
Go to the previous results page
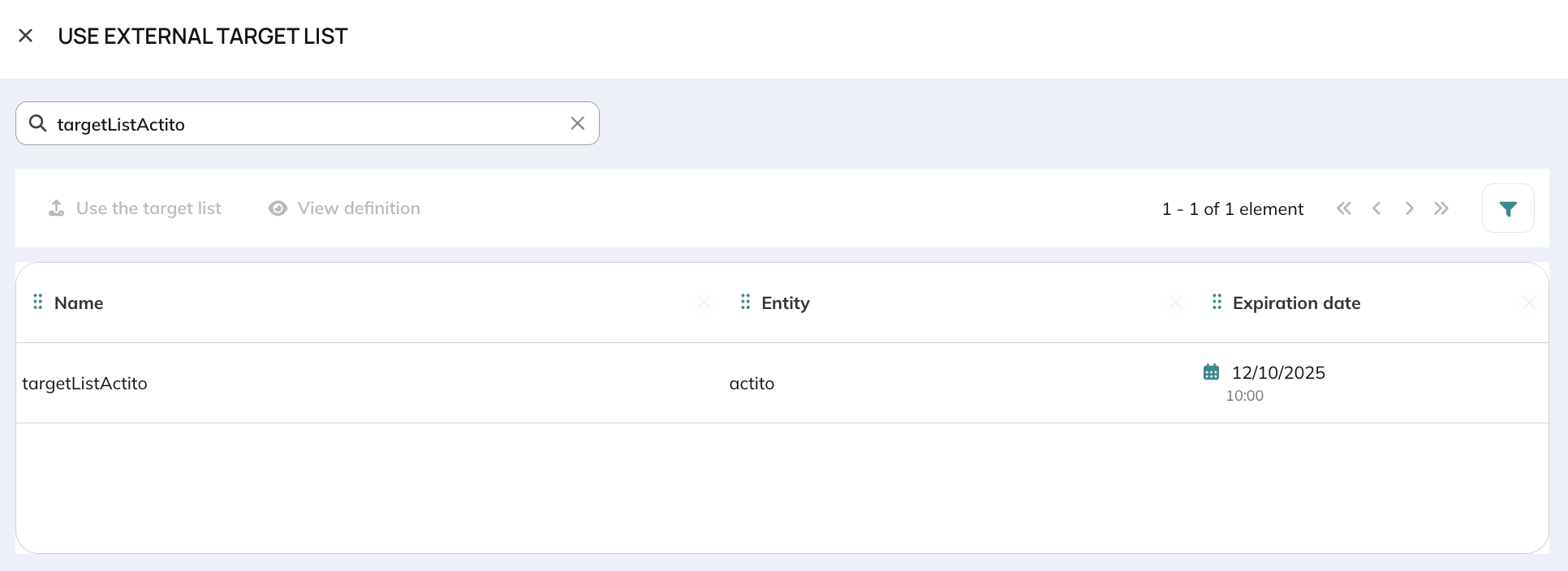tap(1376, 208)
